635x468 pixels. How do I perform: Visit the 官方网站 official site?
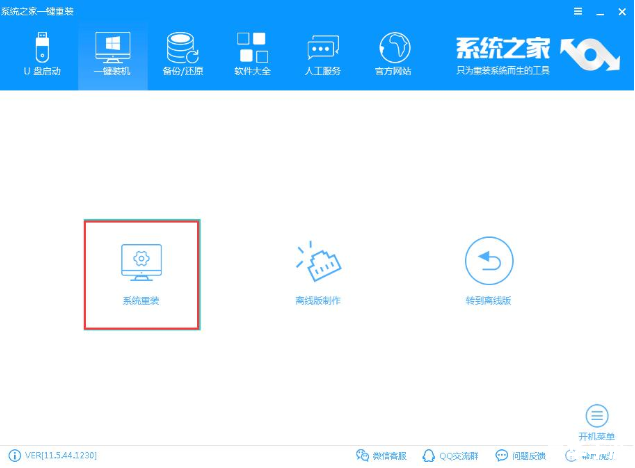[393, 53]
